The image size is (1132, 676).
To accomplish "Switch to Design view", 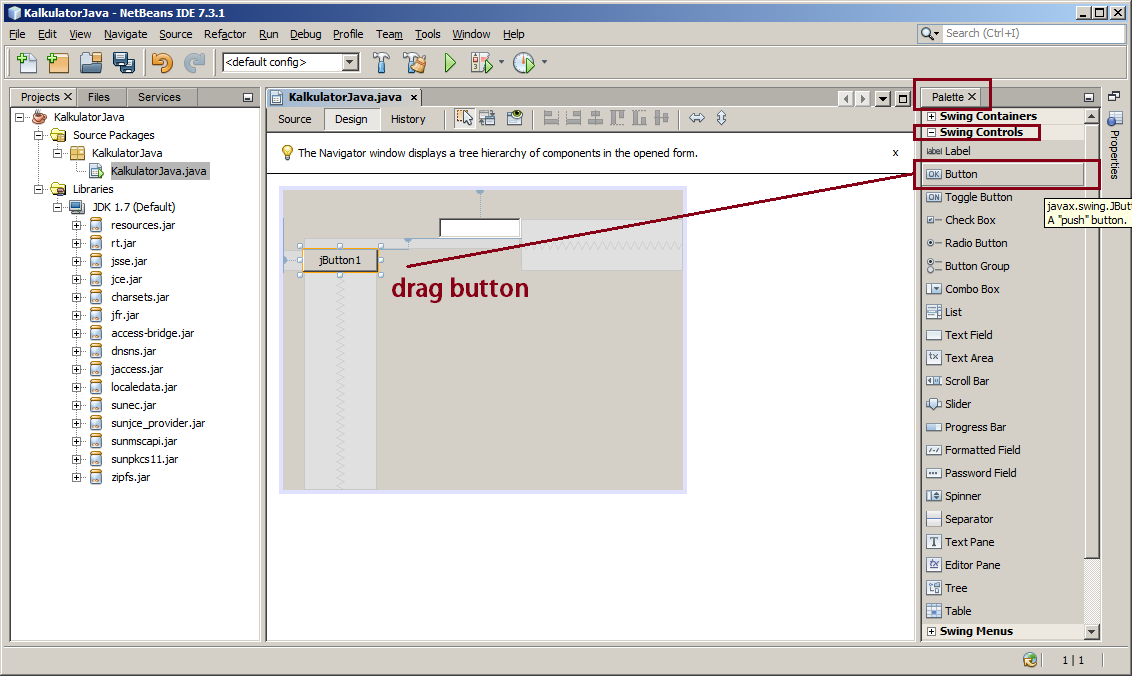I will [x=351, y=119].
